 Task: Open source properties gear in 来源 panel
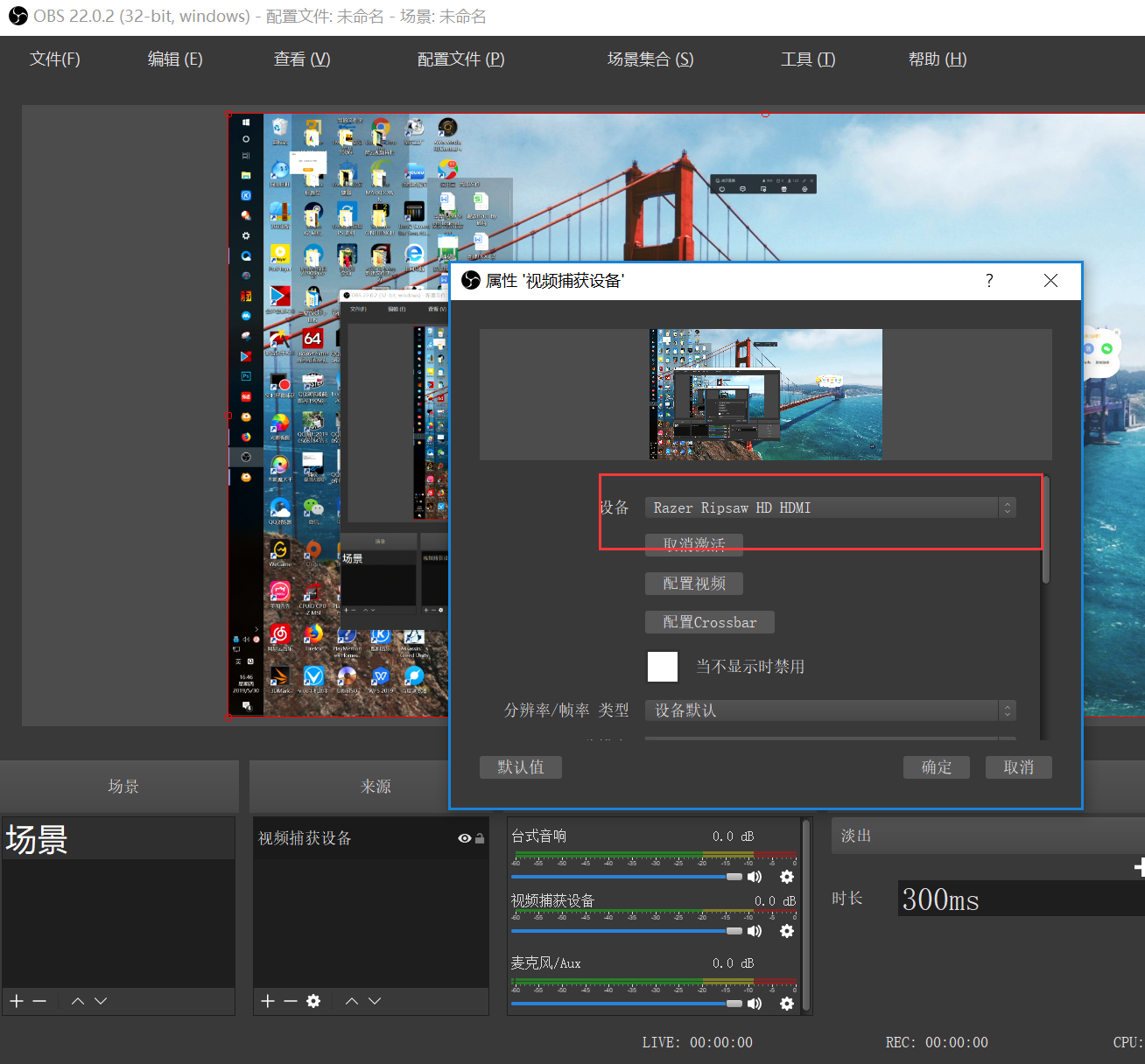coord(313,1001)
